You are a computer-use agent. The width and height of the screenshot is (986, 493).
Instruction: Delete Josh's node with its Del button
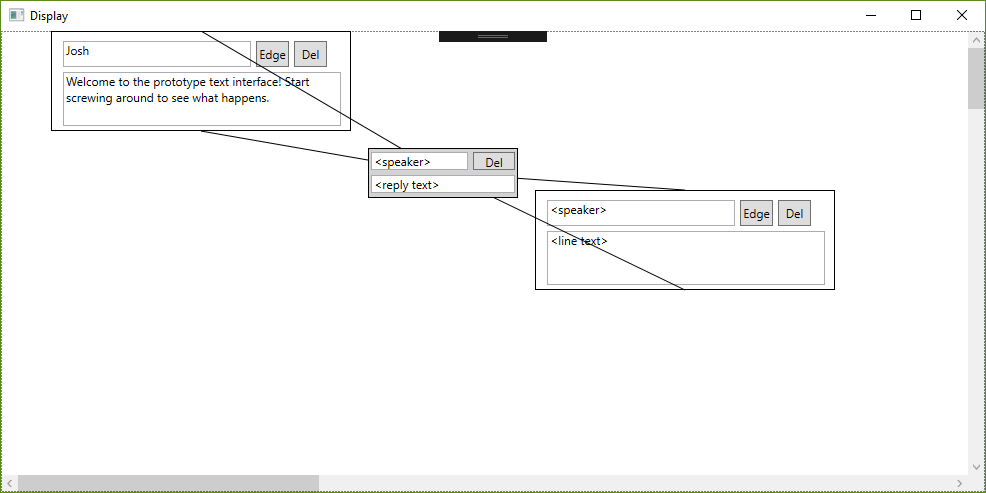click(x=310, y=55)
